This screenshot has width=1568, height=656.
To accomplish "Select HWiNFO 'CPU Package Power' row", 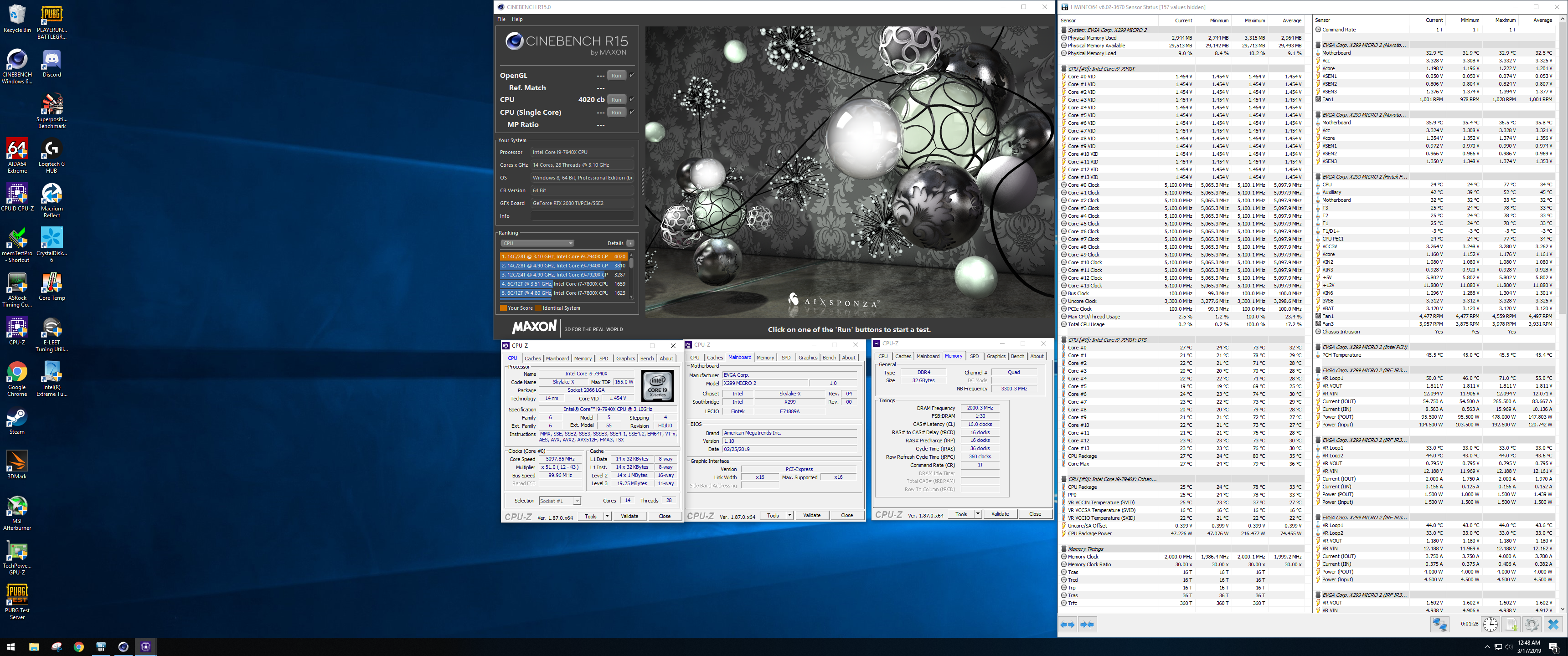I will click(1183, 534).
